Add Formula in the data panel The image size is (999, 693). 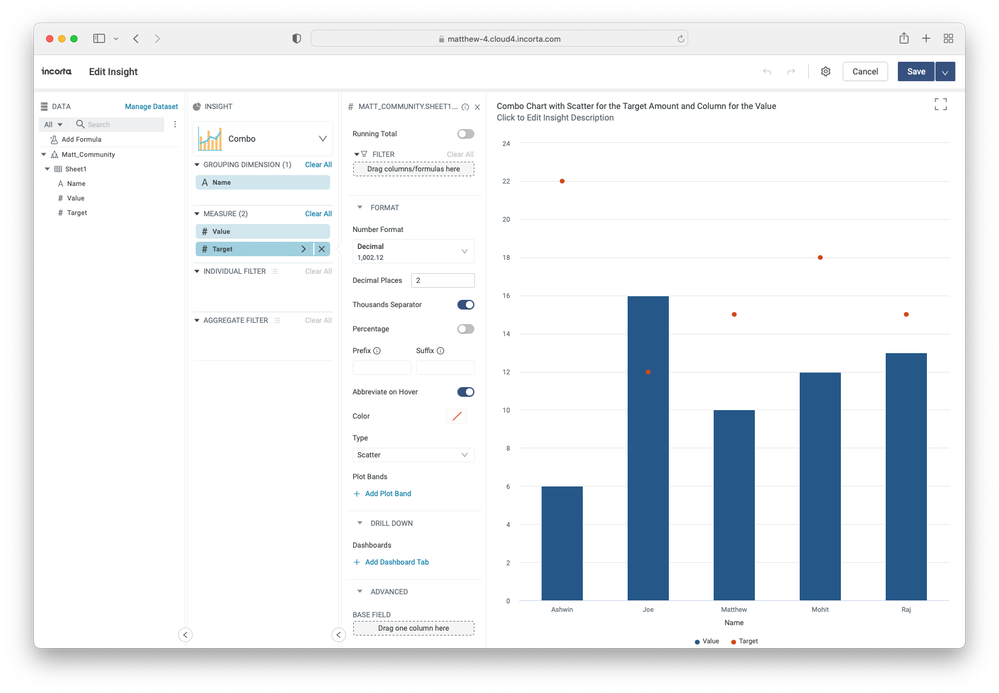coord(81,140)
